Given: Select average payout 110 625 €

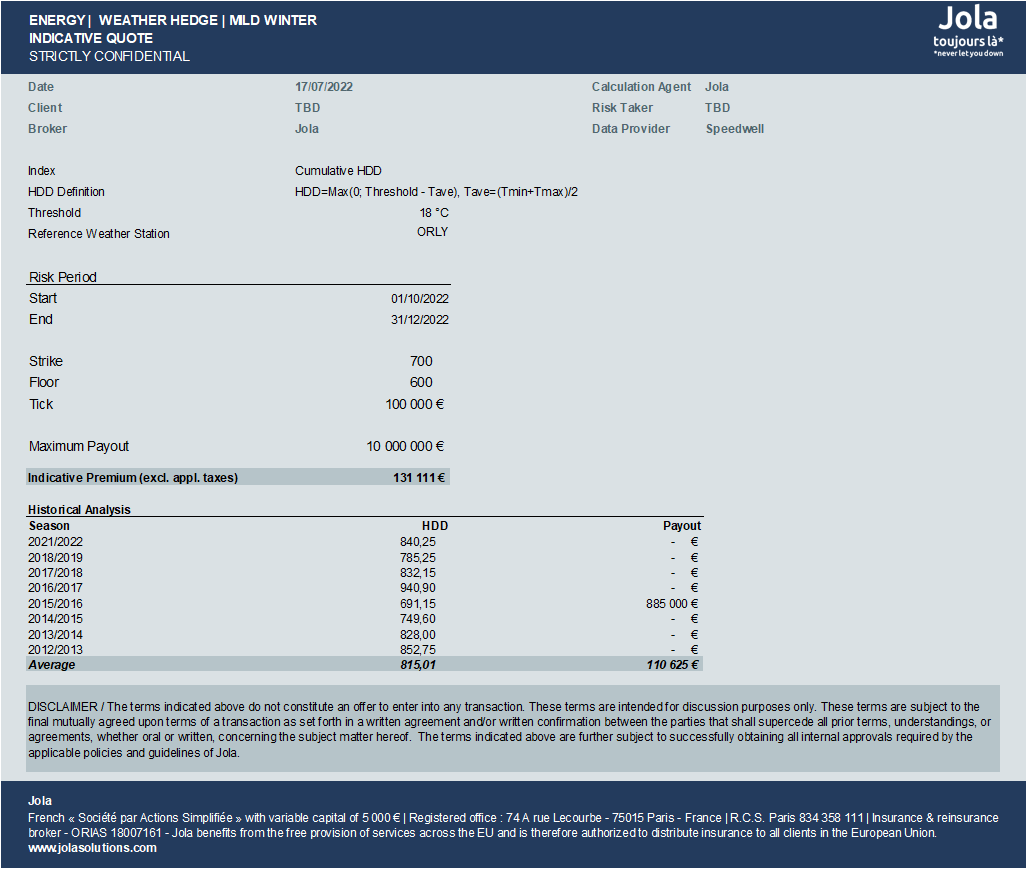Looking at the screenshot, I should click(x=673, y=665).
